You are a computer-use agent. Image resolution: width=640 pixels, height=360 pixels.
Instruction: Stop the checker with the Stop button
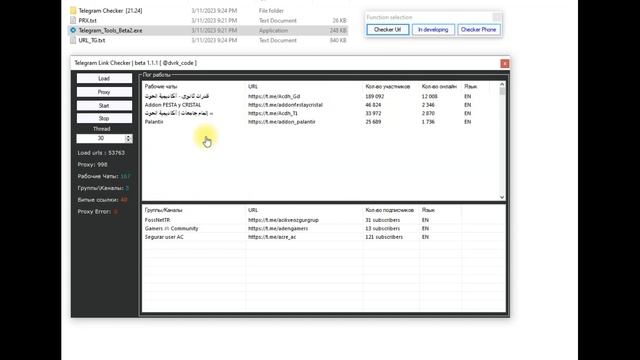104,118
